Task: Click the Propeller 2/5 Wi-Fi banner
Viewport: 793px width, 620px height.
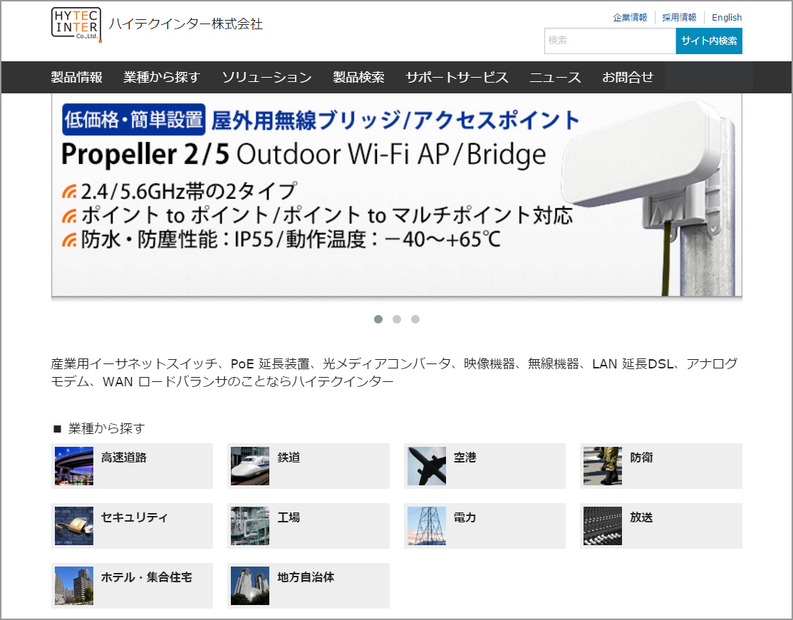Action: click(396, 195)
